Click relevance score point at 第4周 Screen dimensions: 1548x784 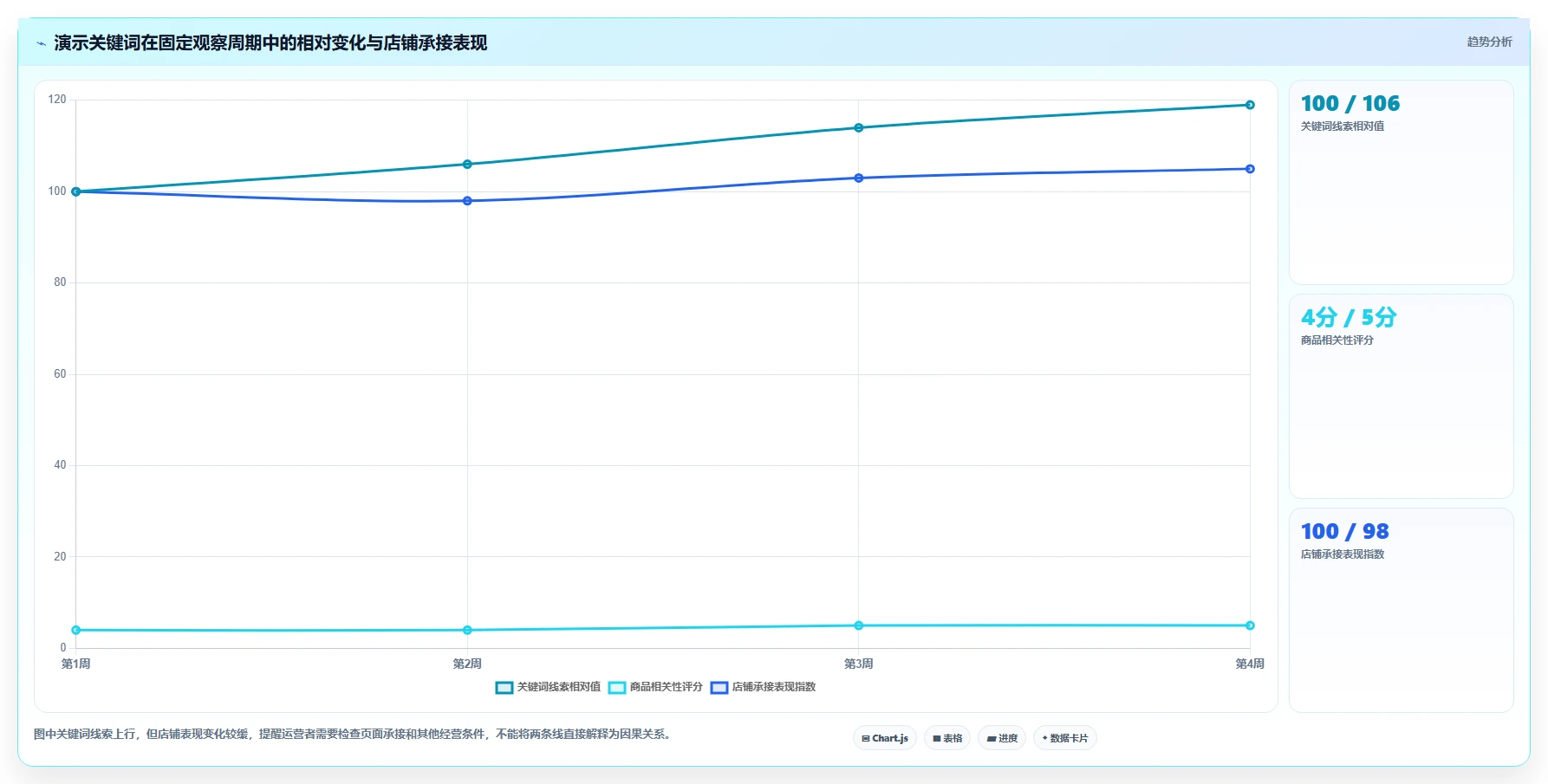(1250, 625)
